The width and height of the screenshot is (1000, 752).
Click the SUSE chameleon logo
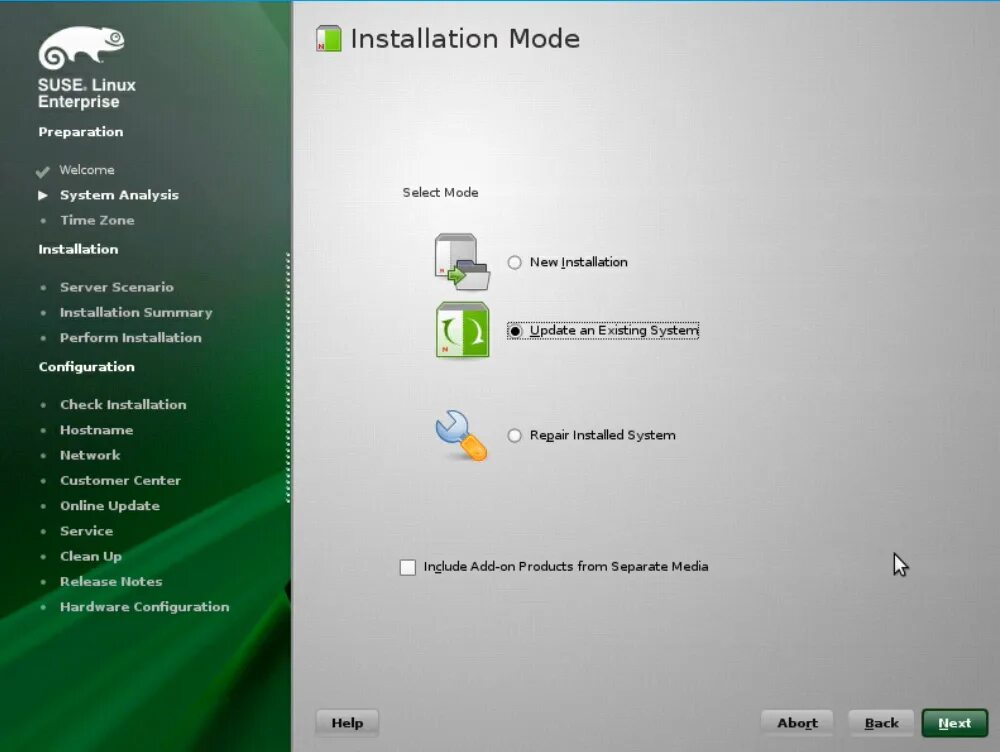81,47
